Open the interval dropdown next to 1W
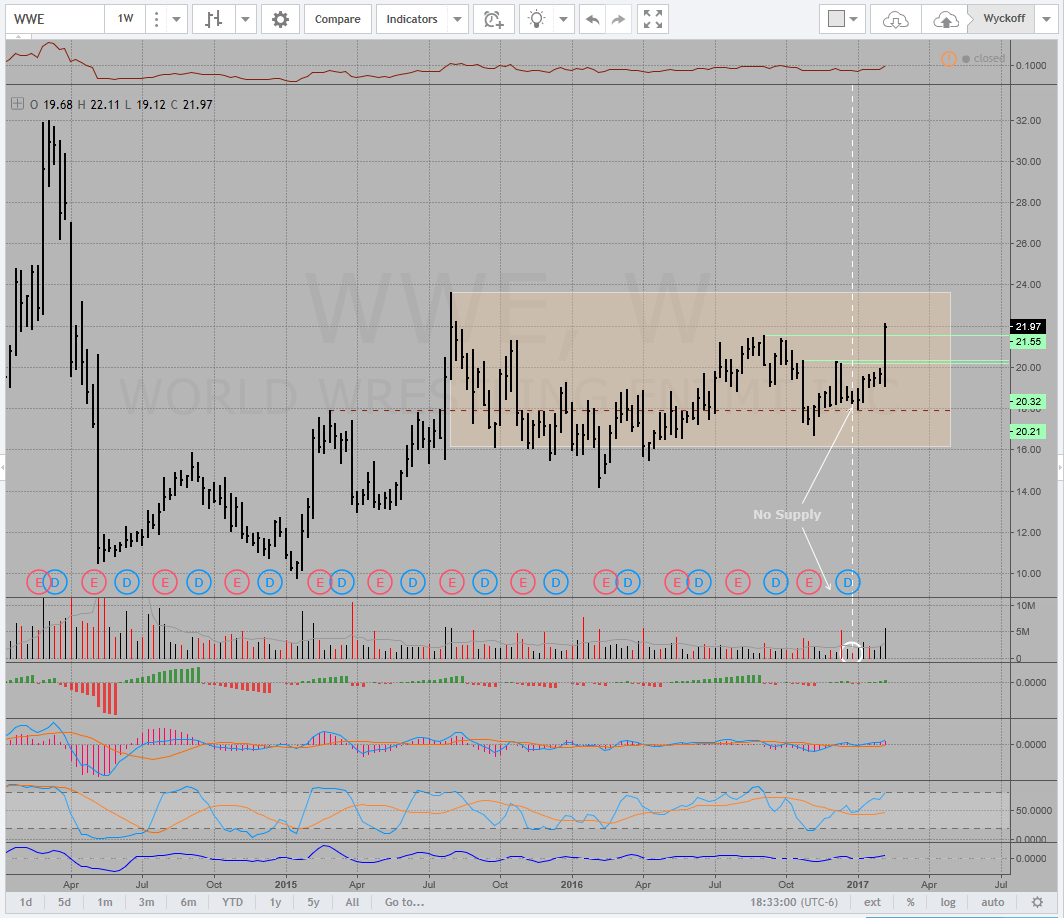This screenshot has height=918, width=1064. pyautogui.click(x=177, y=19)
